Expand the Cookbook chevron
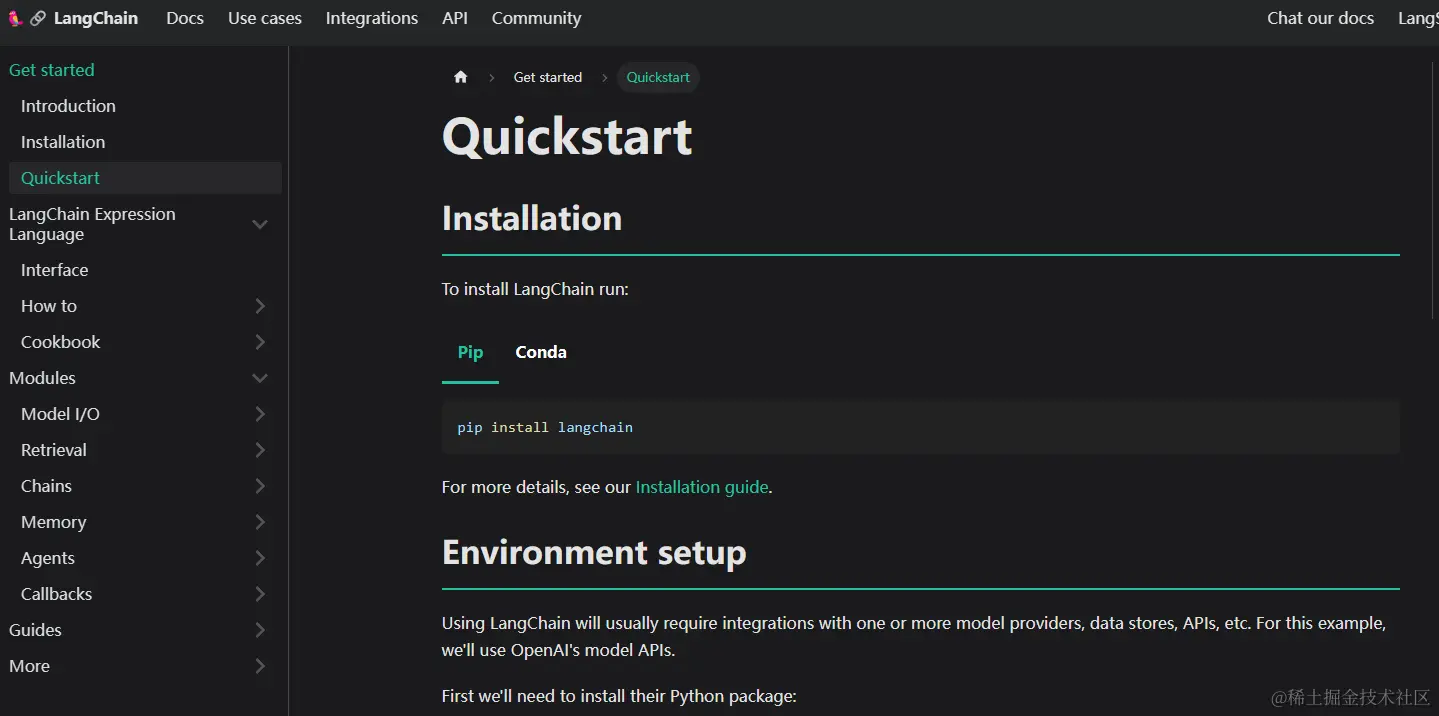The image size is (1439, 716). pyautogui.click(x=260, y=342)
